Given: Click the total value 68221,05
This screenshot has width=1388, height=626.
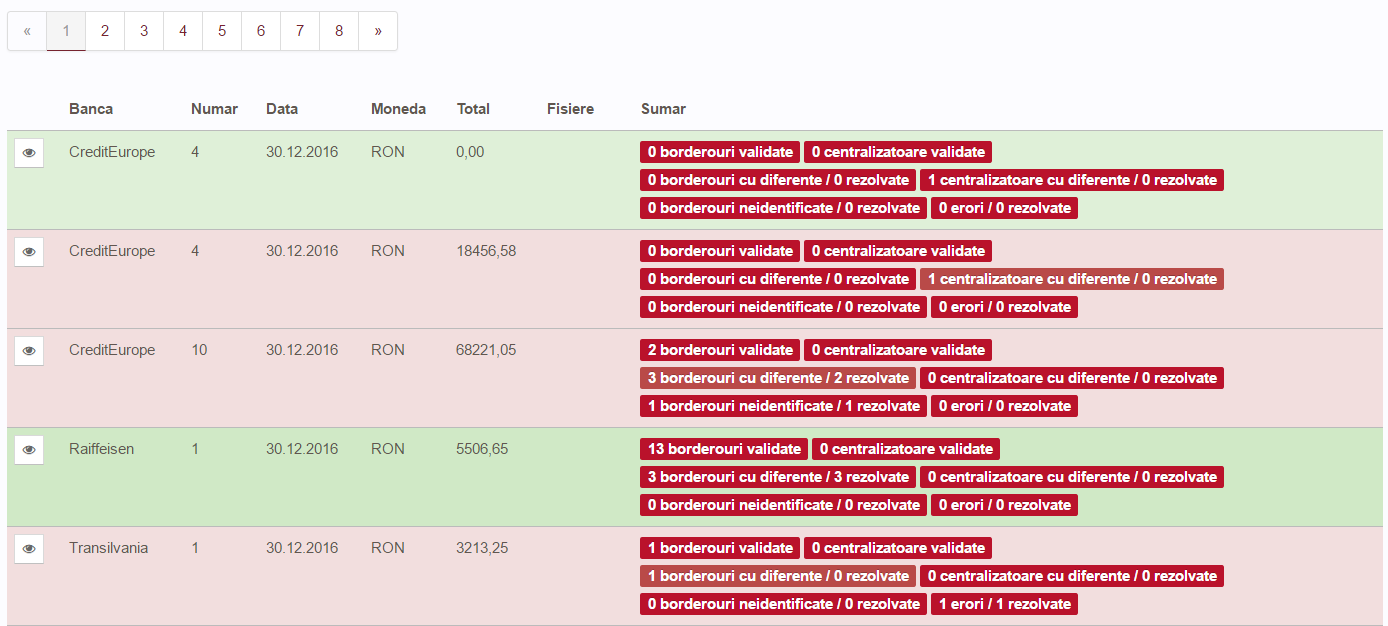Looking at the screenshot, I should point(486,350).
